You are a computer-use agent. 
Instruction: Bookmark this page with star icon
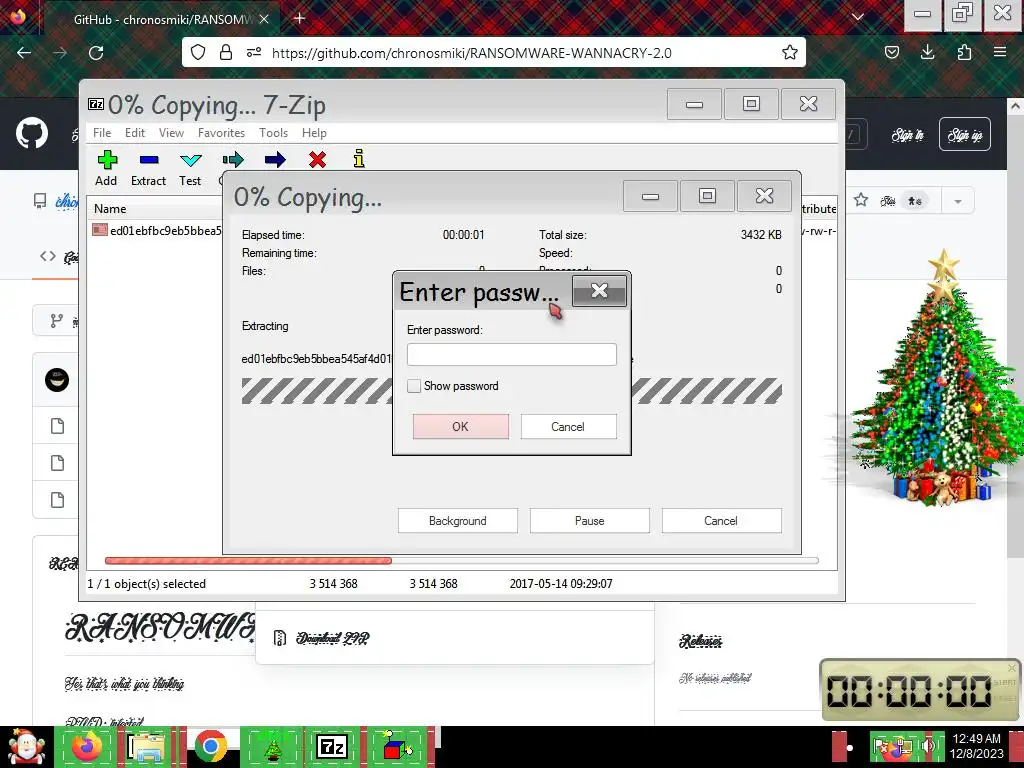pyautogui.click(x=790, y=53)
